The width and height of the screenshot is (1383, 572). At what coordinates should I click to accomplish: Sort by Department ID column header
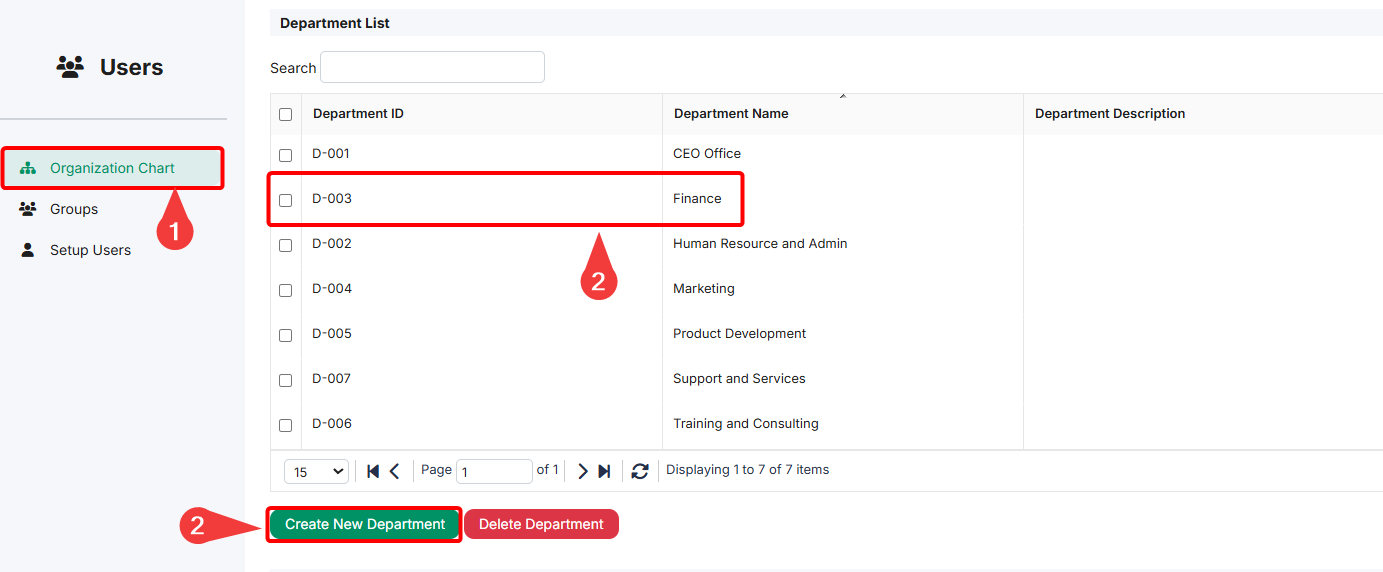358,114
